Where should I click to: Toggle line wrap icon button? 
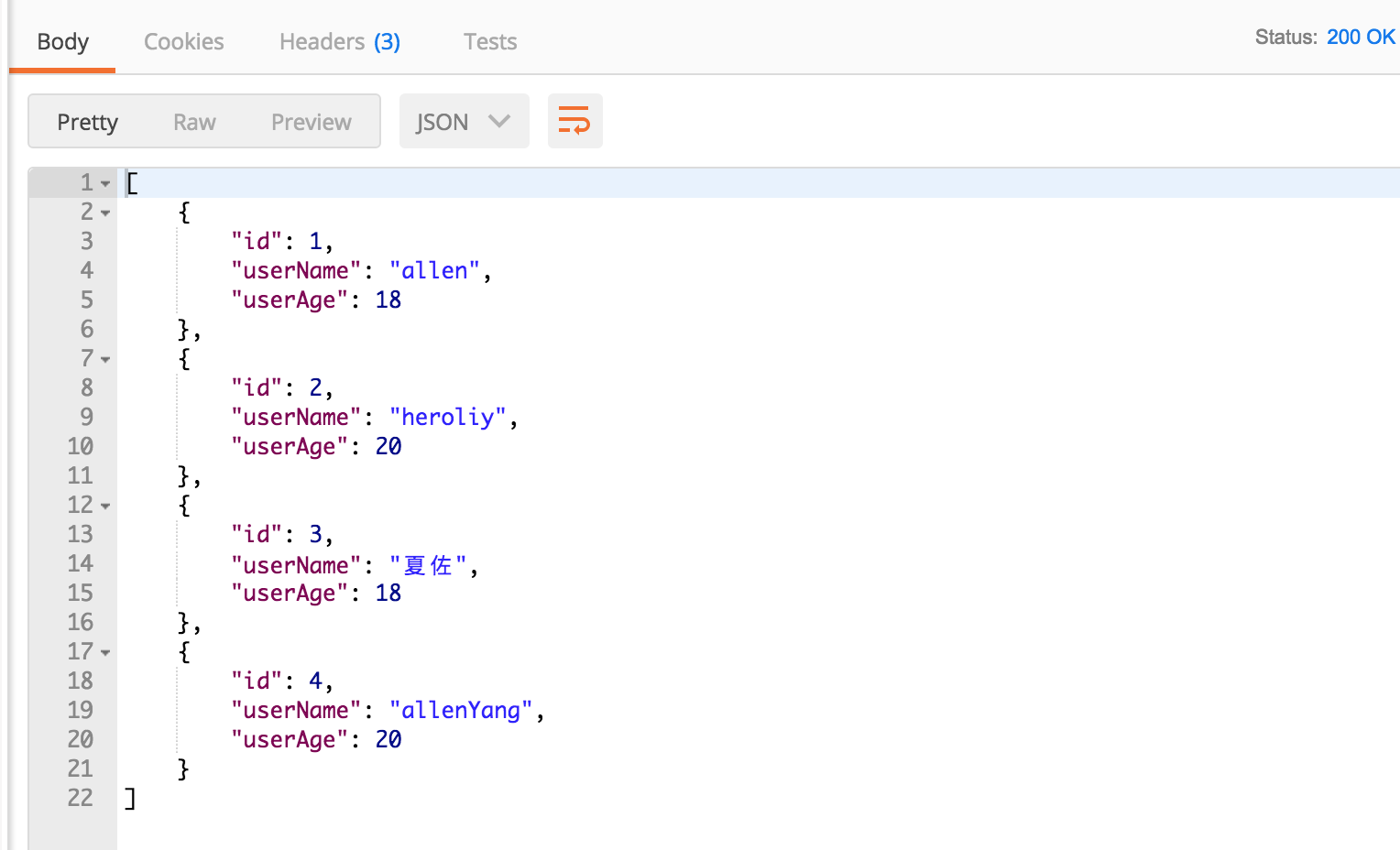coord(574,121)
